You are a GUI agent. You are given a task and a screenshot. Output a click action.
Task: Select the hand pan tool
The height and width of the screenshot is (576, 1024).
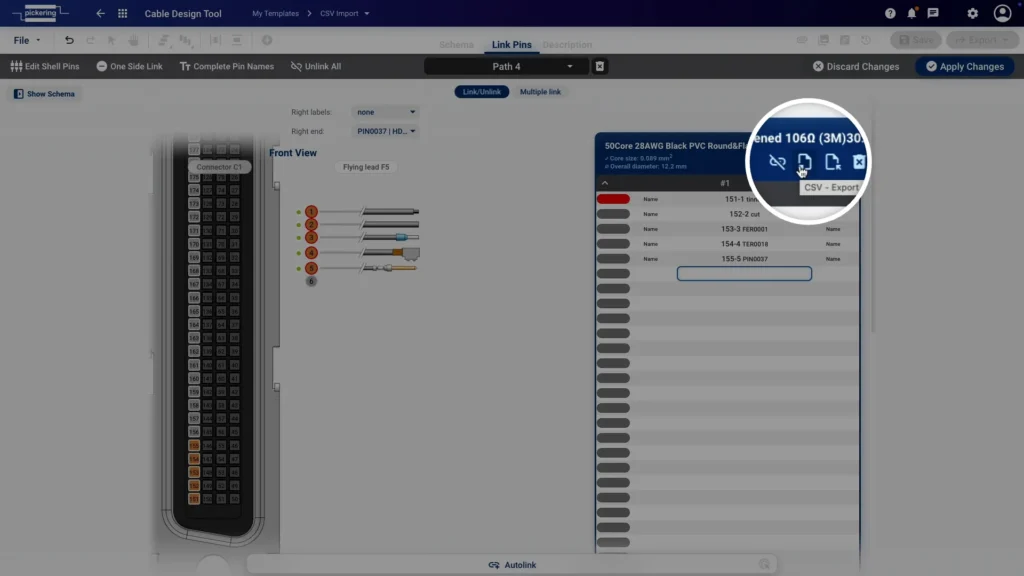coord(133,40)
